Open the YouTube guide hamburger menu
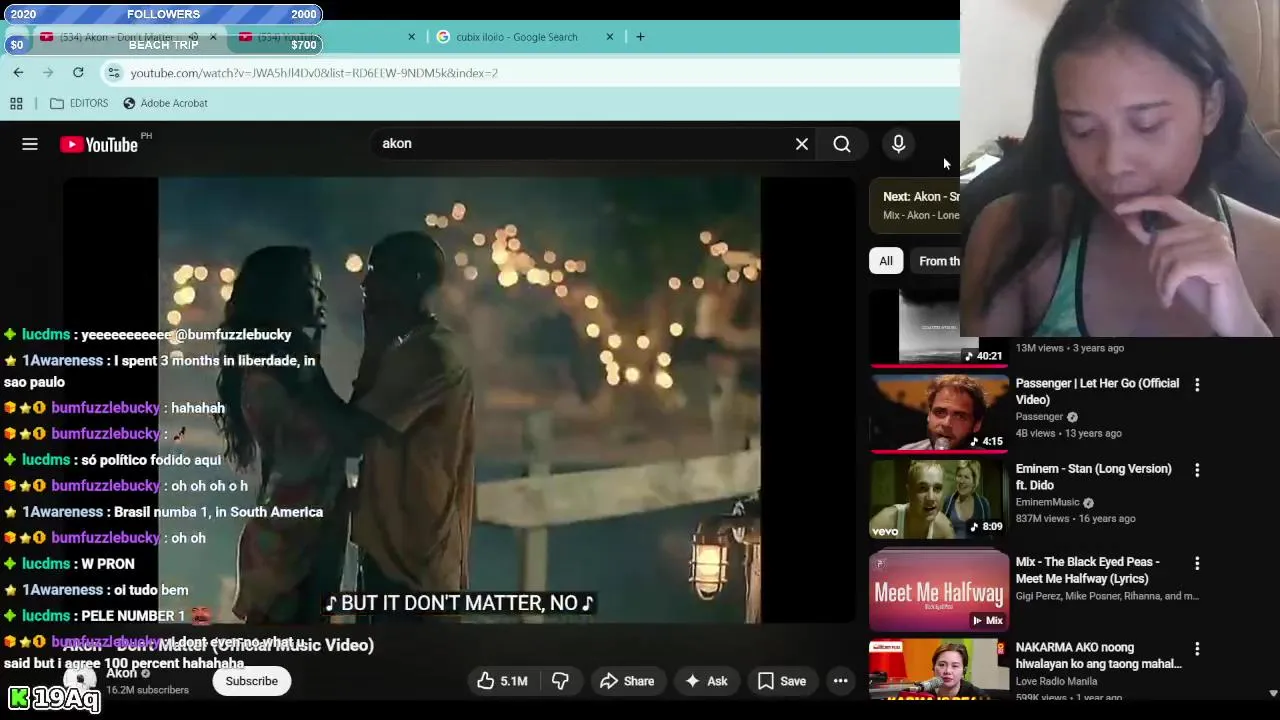The width and height of the screenshot is (1280, 720). [x=30, y=144]
